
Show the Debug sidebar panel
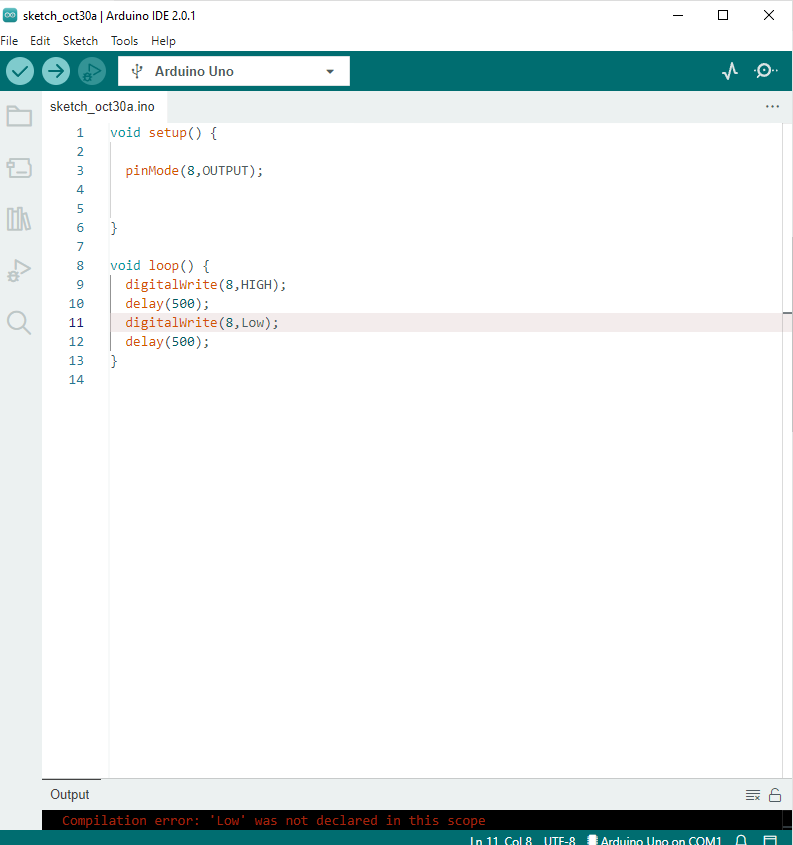click(19, 270)
